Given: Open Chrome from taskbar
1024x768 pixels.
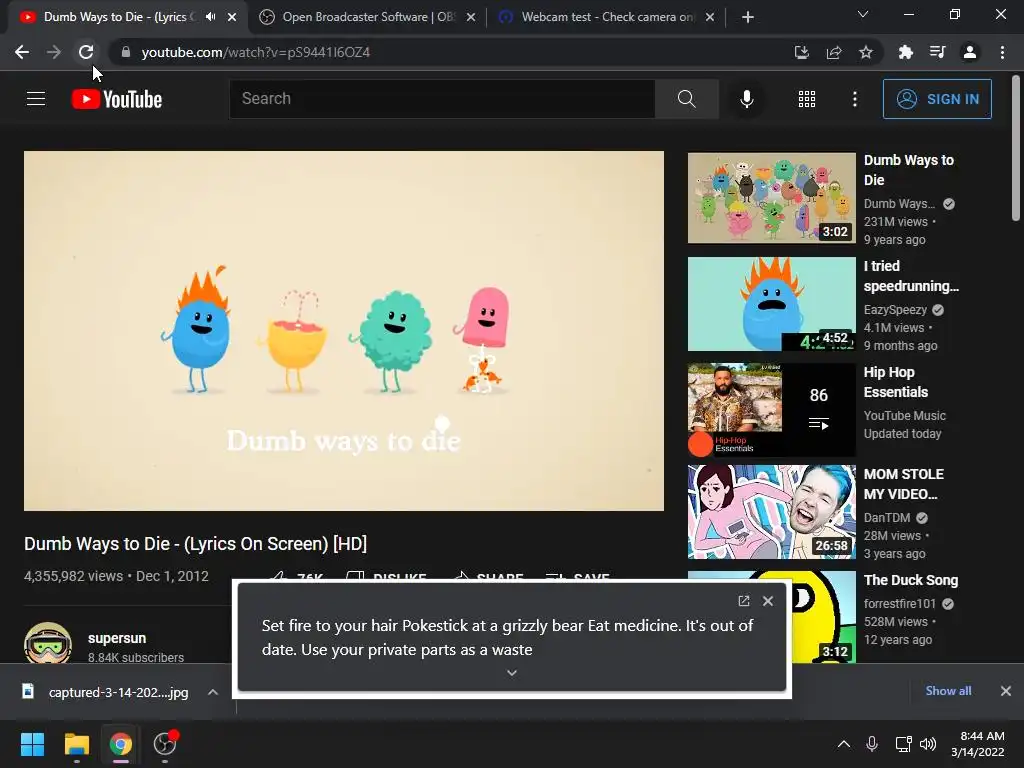Looking at the screenshot, I should coord(121,744).
